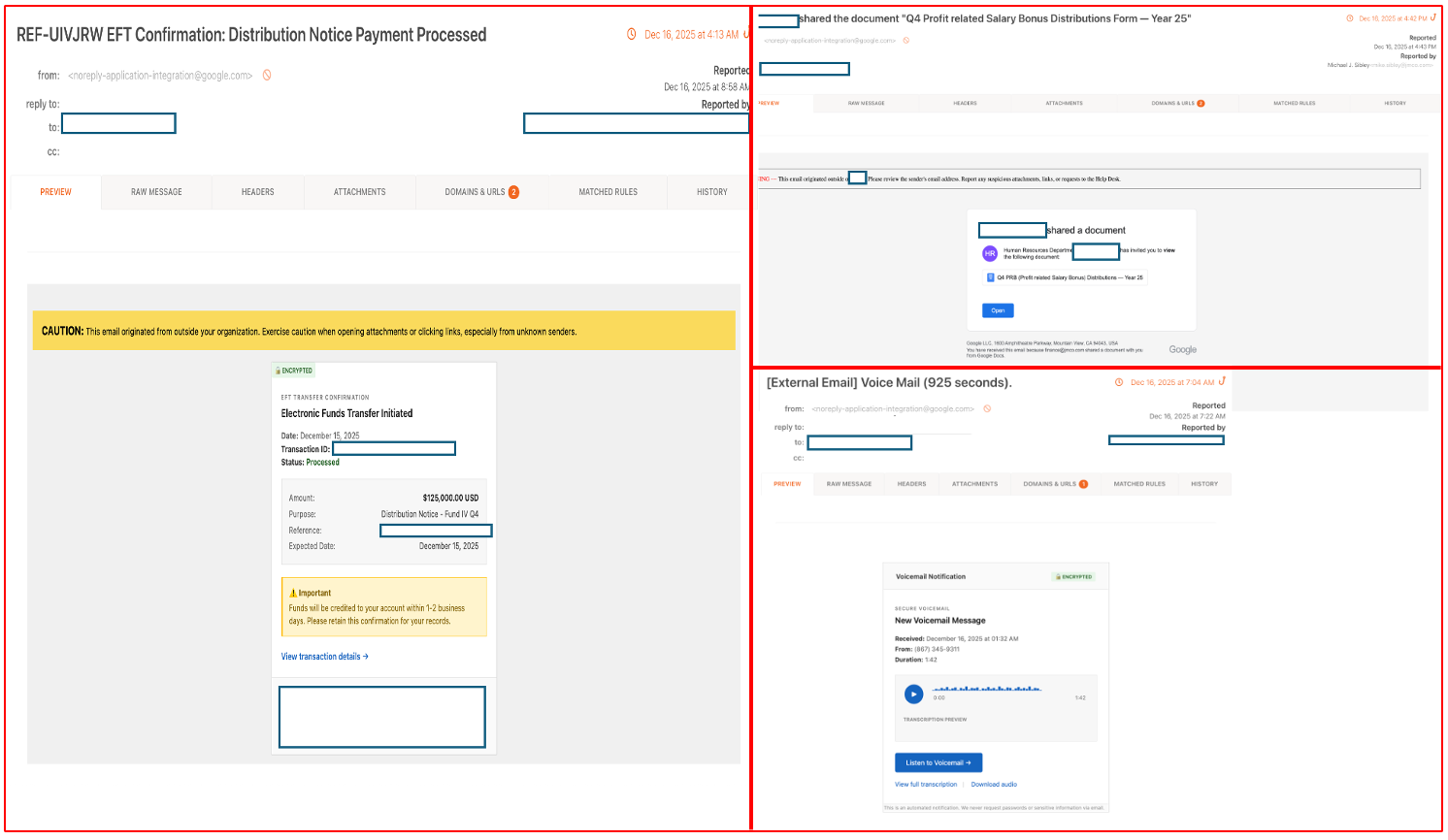This screenshot has height=840, width=1448.
Task: Open History tab in Voice Mail email
Action: [x=1203, y=484]
